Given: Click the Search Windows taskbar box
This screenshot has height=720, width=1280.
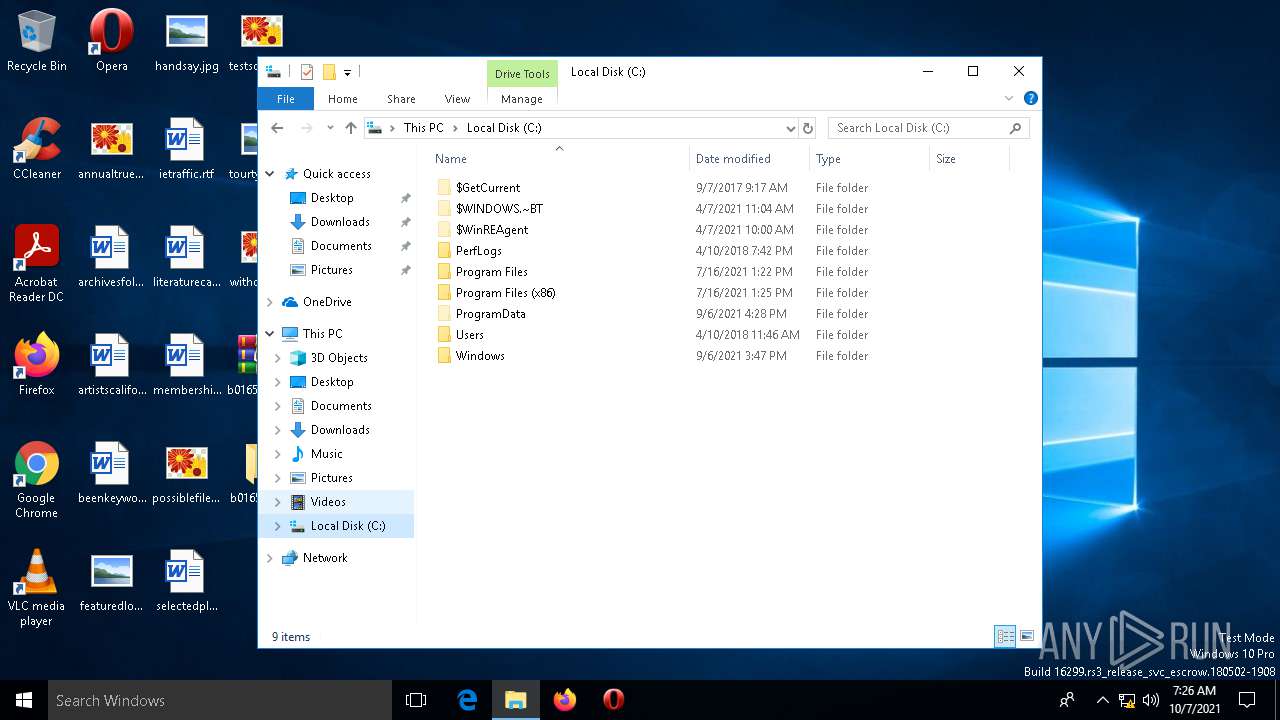Looking at the screenshot, I should [x=220, y=700].
